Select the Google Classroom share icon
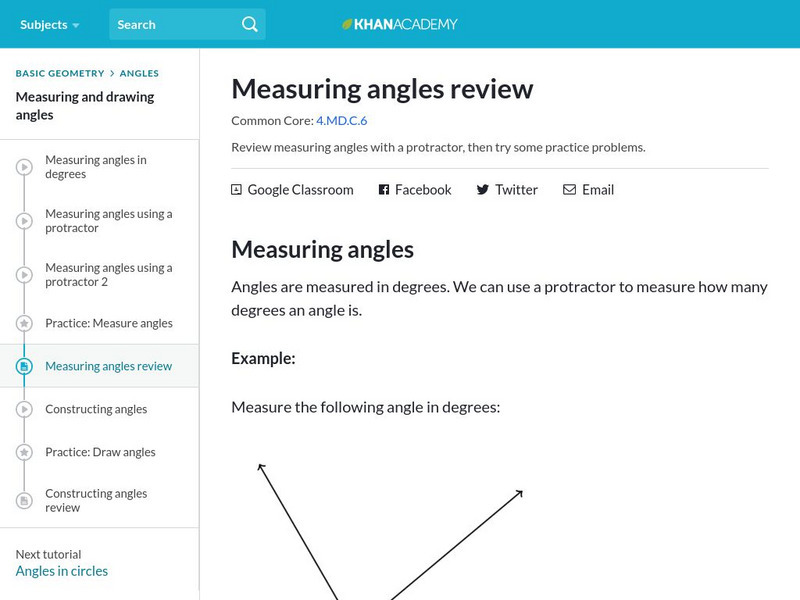 pyautogui.click(x=236, y=189)
